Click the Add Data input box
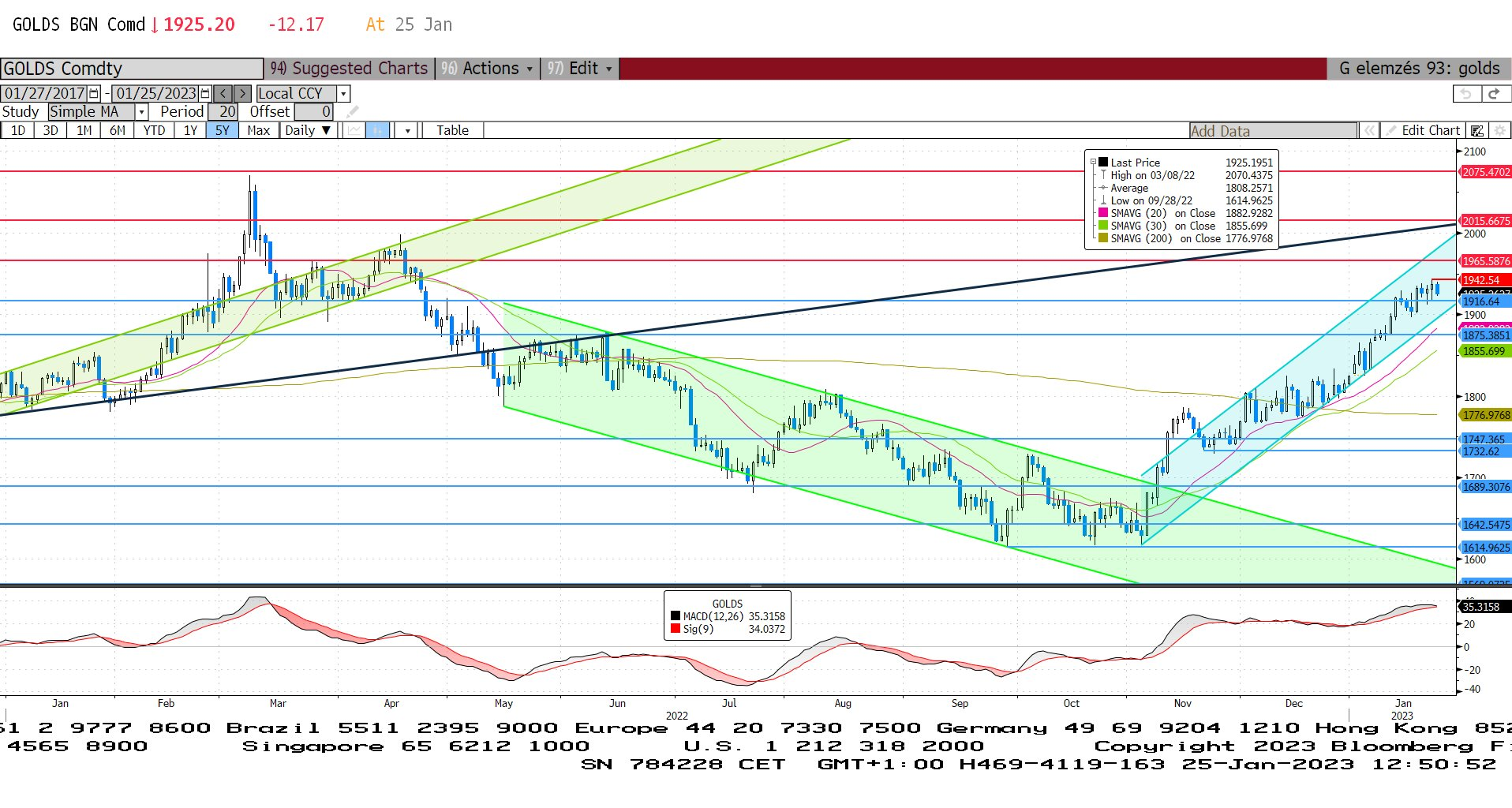The image size is (1512, 808). (x=1273, y=130)
